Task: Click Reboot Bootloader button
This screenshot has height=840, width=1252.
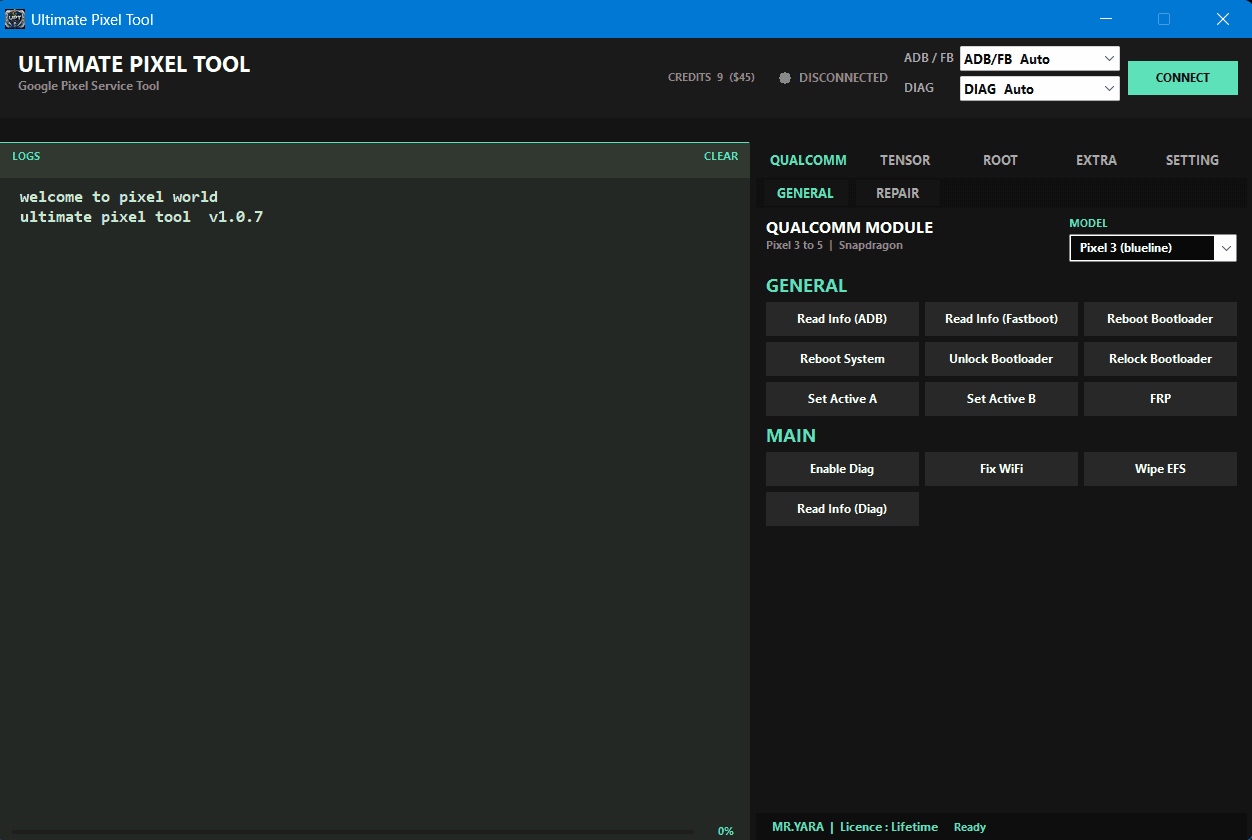Action: (1160, 319)
